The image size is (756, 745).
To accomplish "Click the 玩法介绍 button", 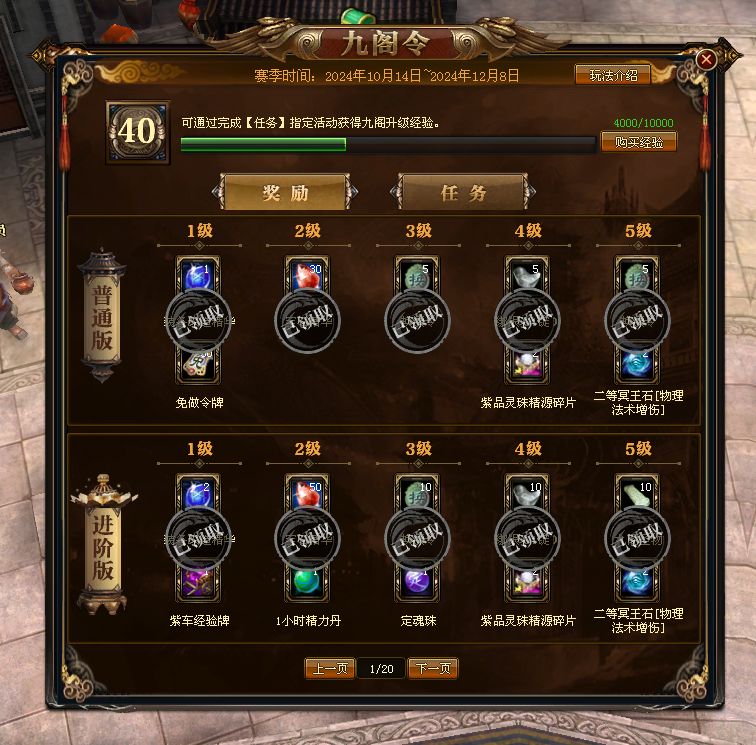I will pos(613,75).
